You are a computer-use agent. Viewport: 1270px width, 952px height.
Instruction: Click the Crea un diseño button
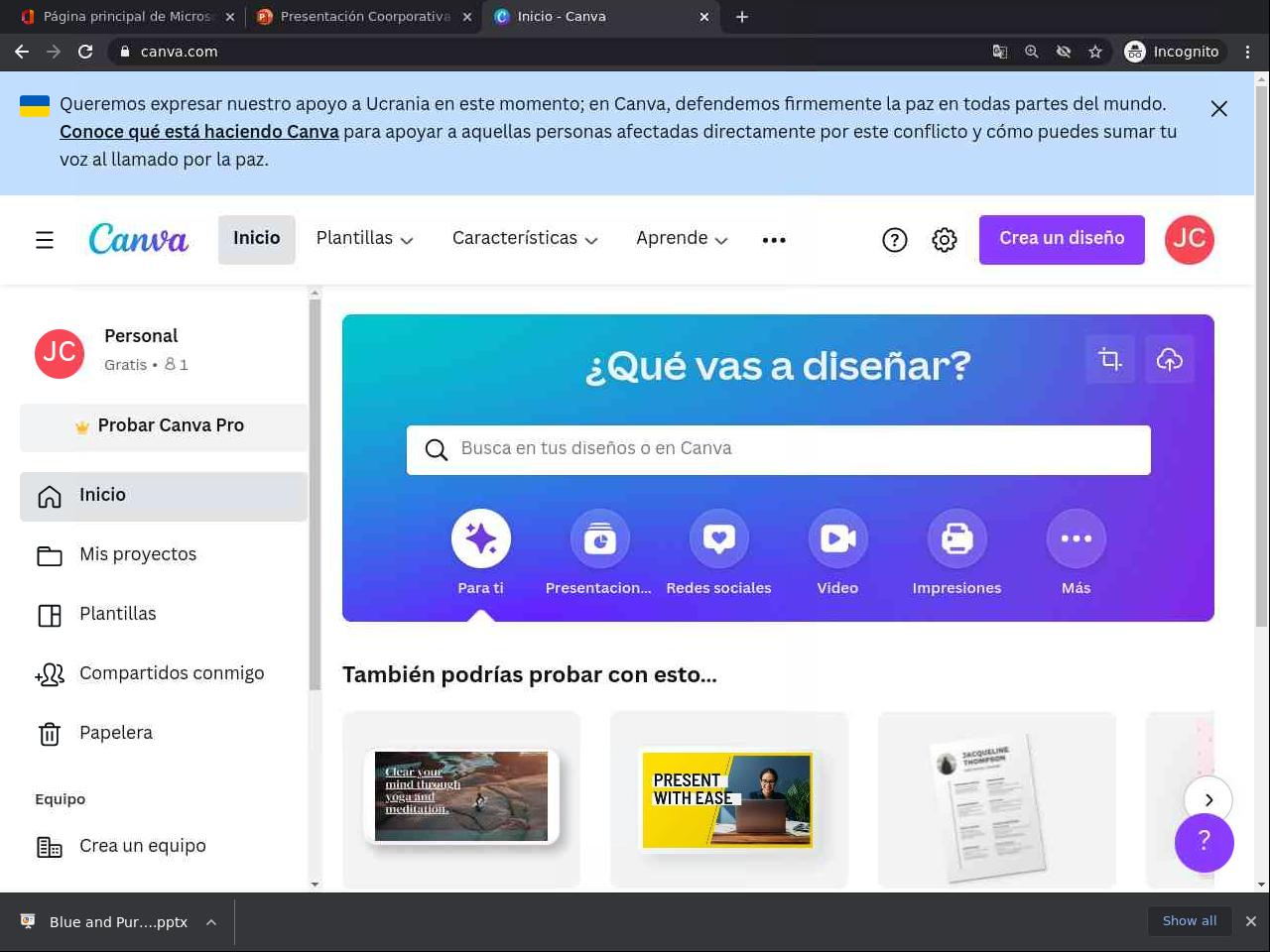[1062, 240]
